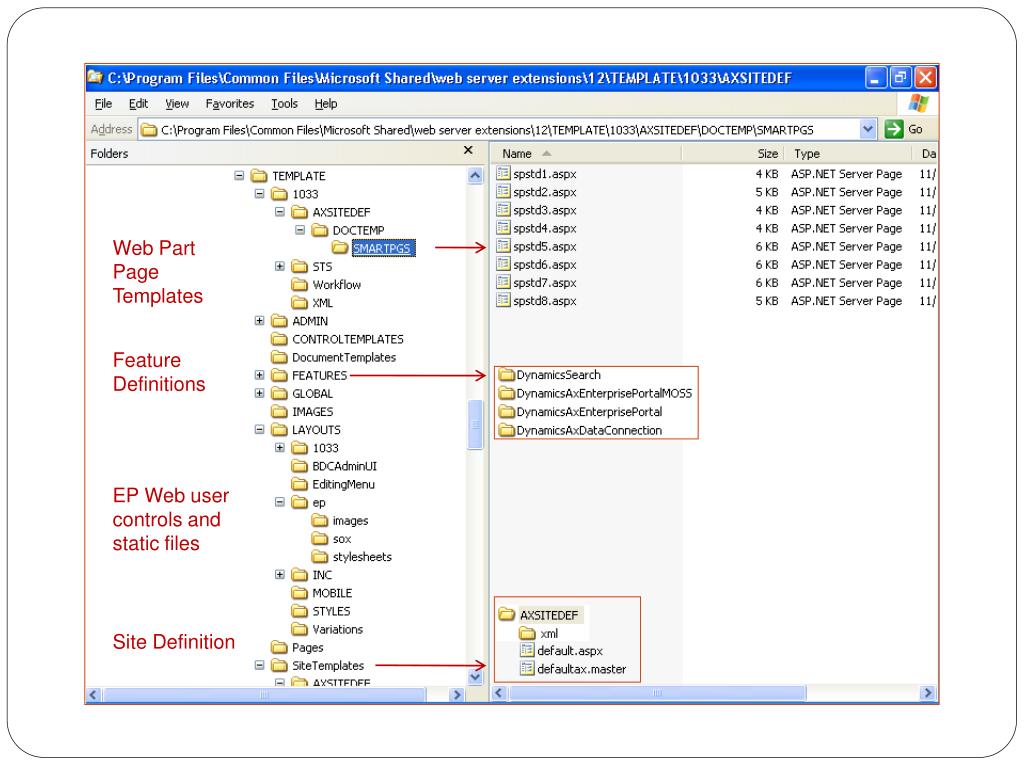The width and height of the screenshot is (1024, 768).
Task: Click the uppercase IMAGES folder icon
Action: 280,411
